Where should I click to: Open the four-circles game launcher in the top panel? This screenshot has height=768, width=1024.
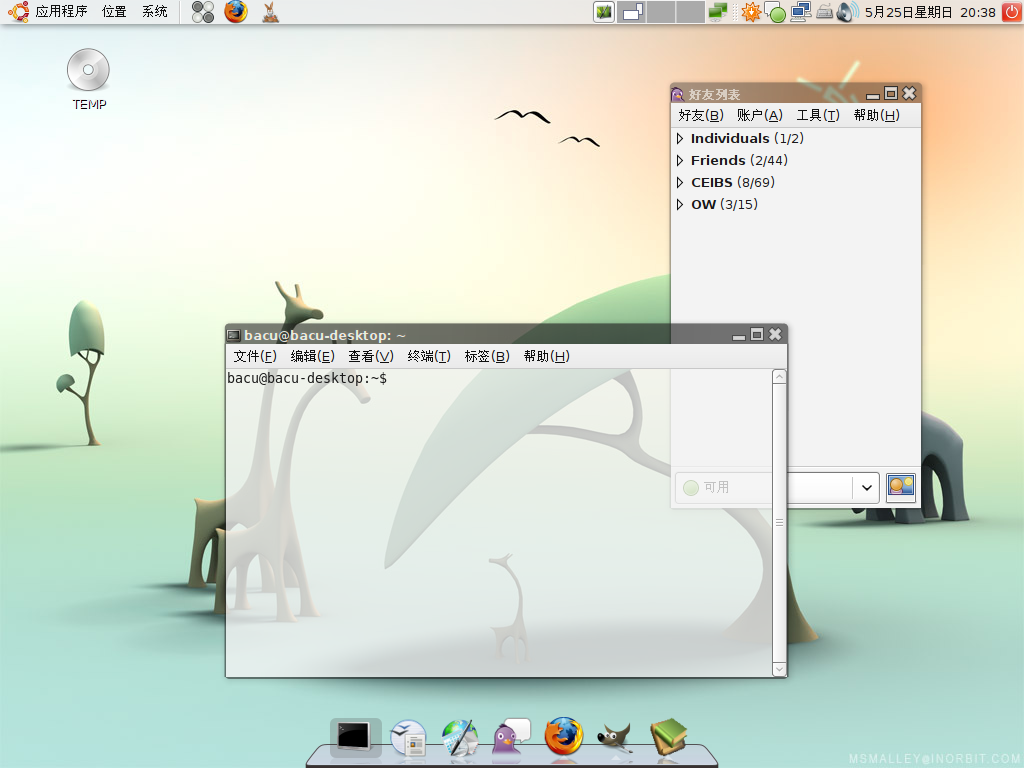coord(202,12)
